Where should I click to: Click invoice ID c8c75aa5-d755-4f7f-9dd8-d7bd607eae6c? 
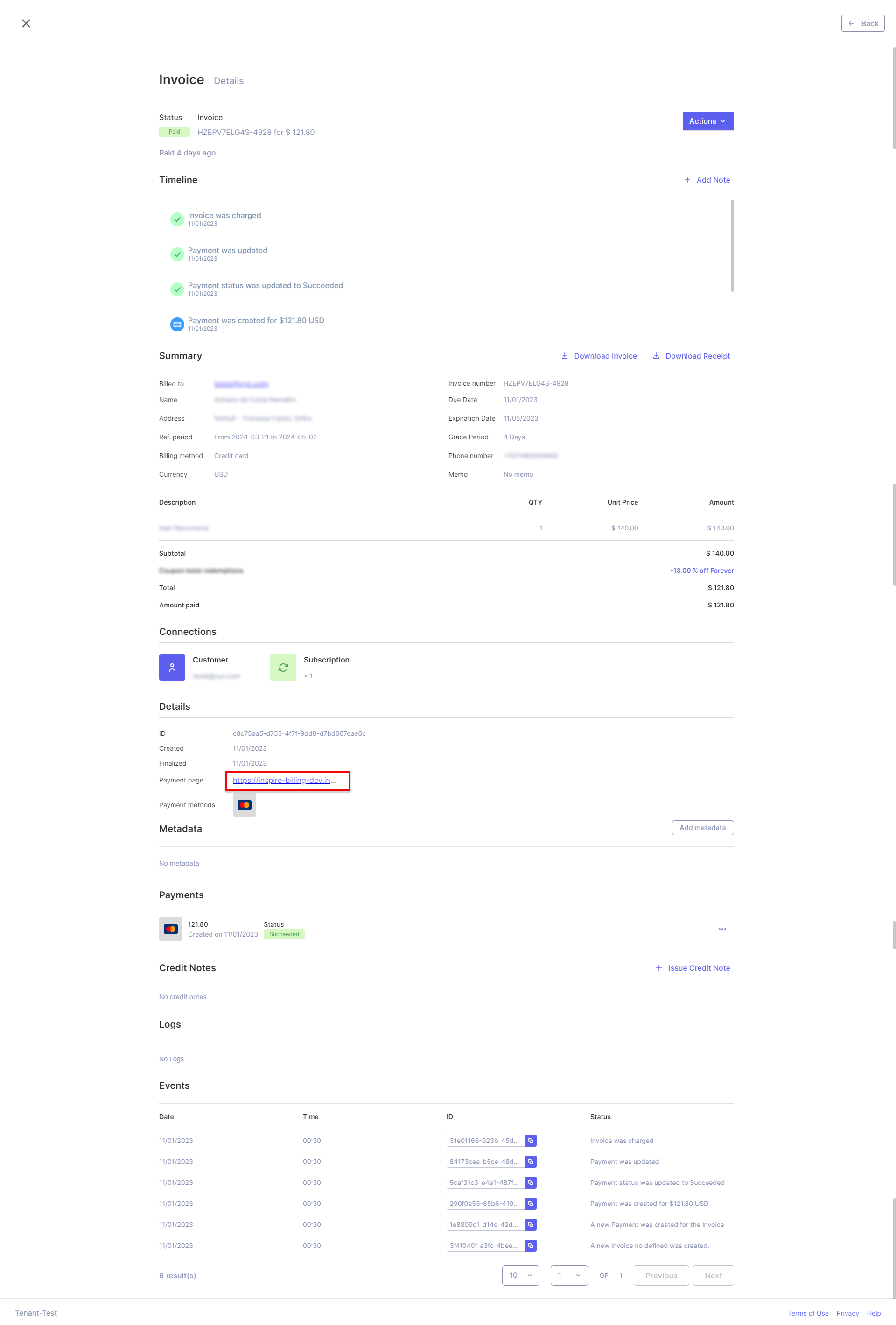click(299, 733)
